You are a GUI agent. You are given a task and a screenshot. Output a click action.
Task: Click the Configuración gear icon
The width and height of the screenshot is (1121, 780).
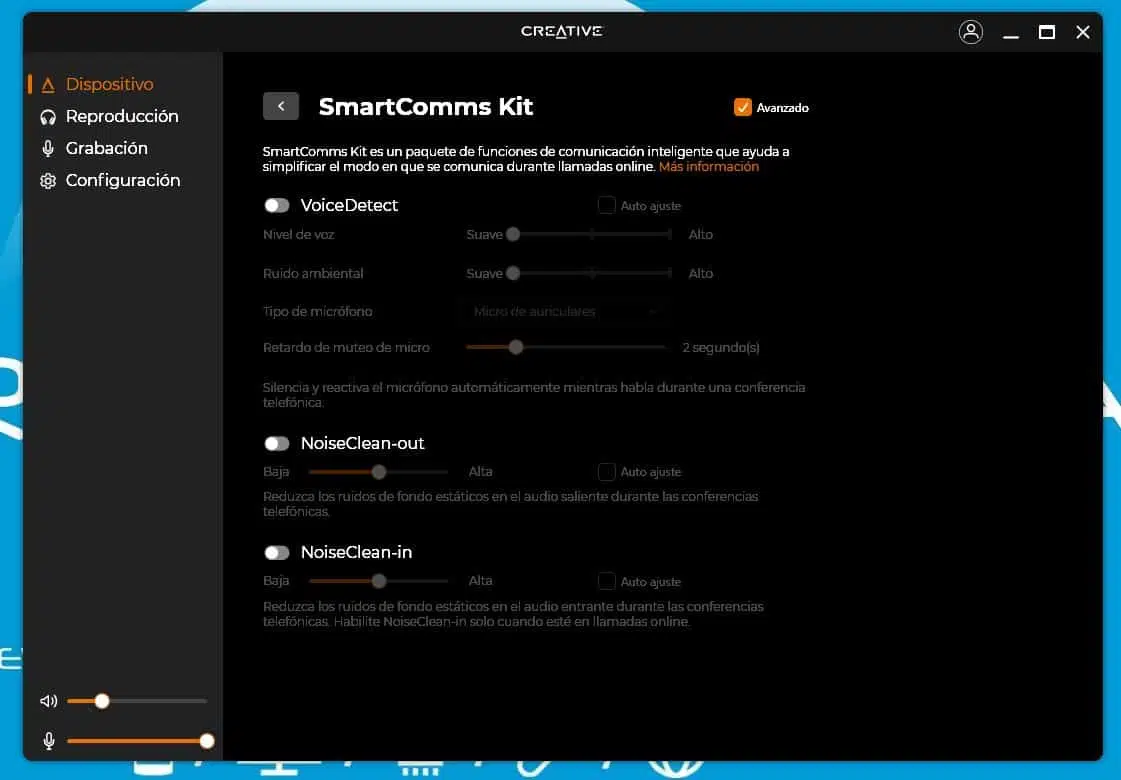[48, 180]
